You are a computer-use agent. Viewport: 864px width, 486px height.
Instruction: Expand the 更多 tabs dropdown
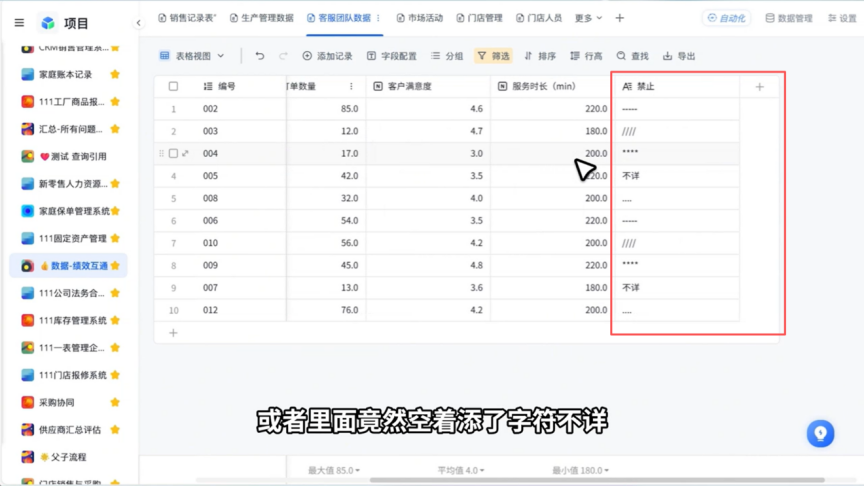[x=588, y=18]
